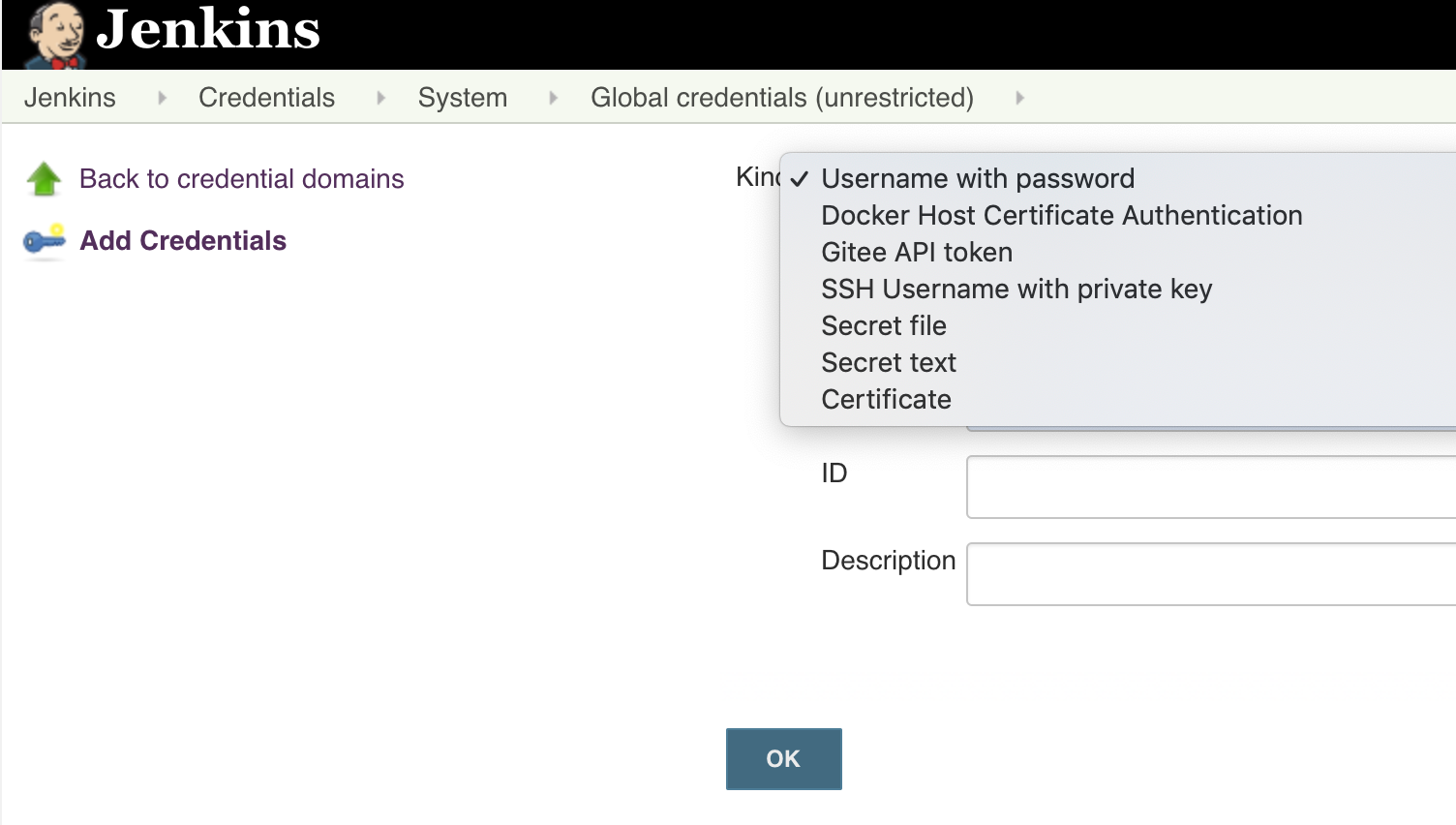Open breadcrumb arrow after System
The image size is (1456, 825).
pos(553,98)
